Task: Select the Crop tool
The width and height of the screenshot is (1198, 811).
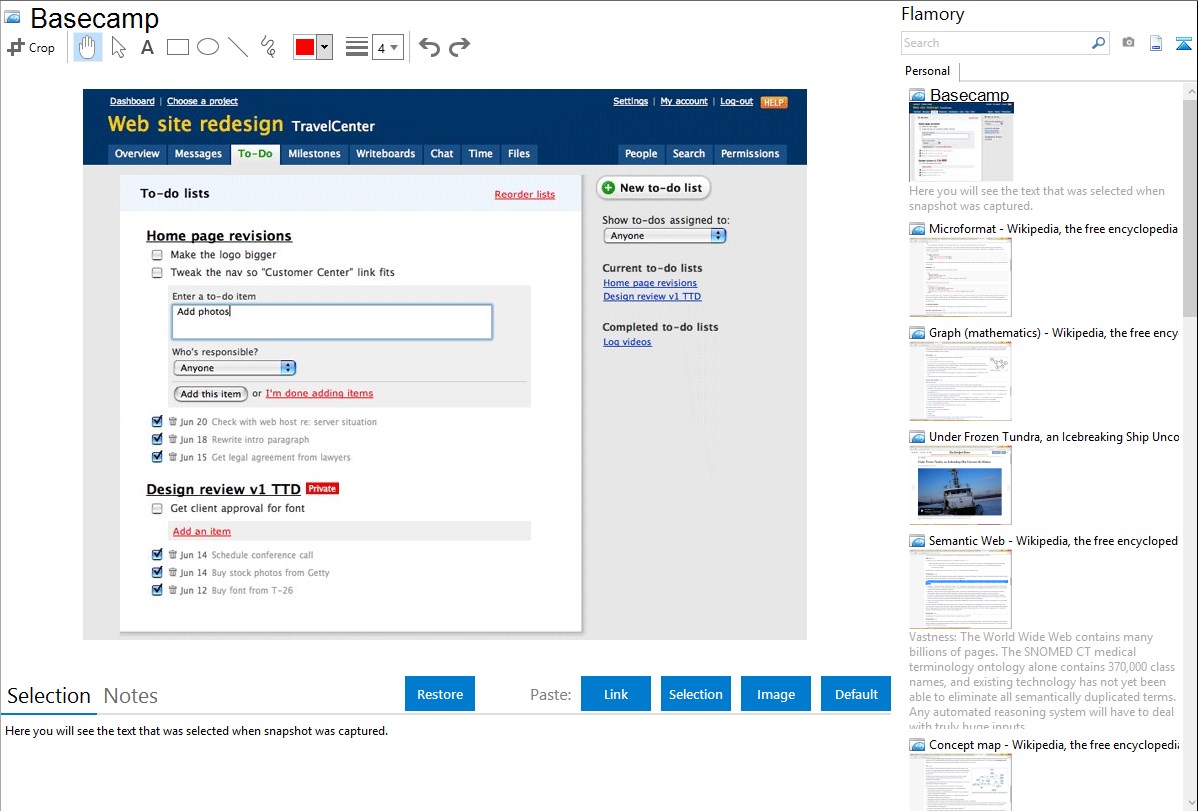Action: [31, 47]
